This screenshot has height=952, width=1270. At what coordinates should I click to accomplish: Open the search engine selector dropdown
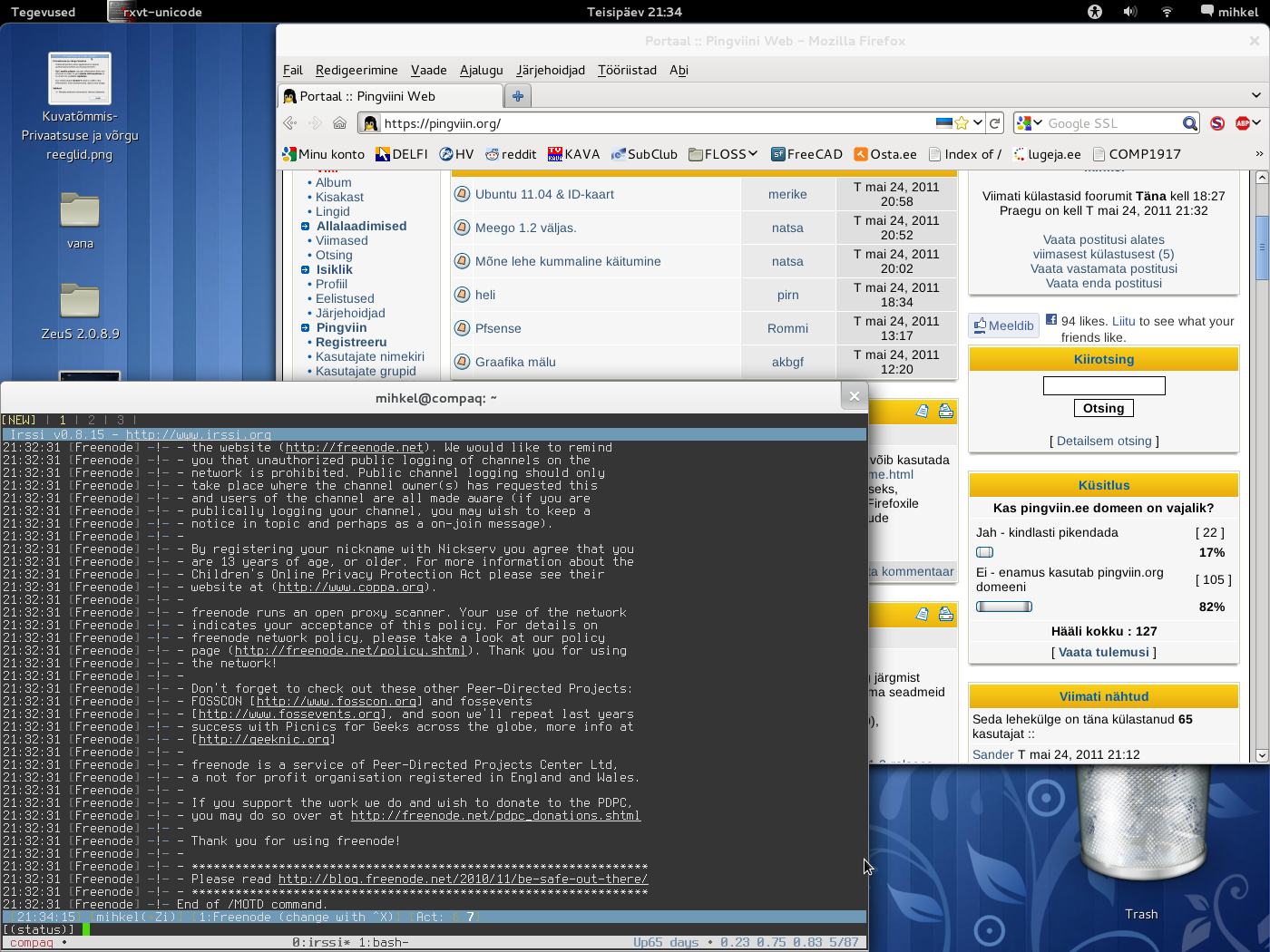coord(1029,123)
